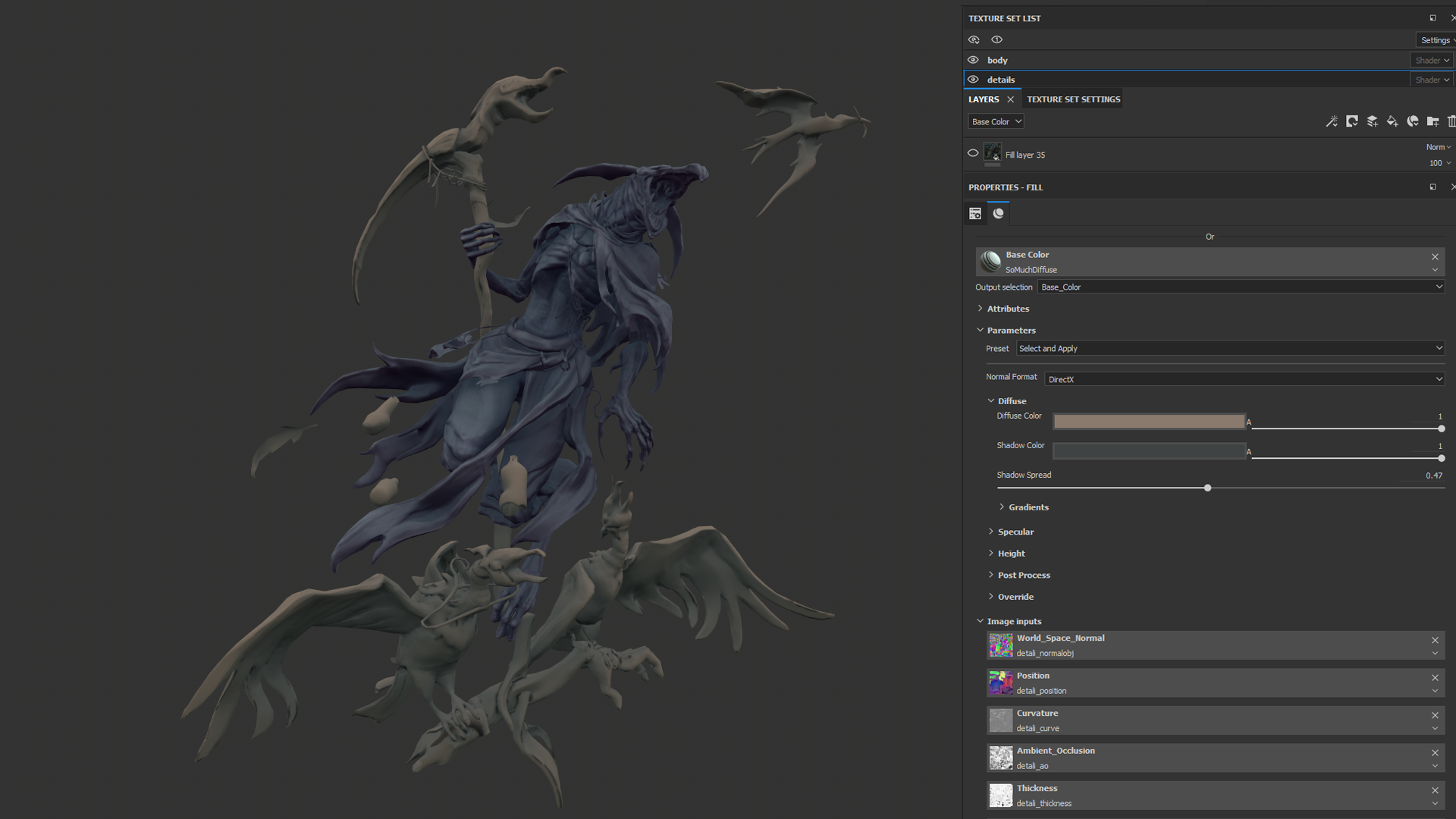This screenshot has width=1456, height=819.
Task: Click the add smart material icon
Action: click(x=1413, y=121)
